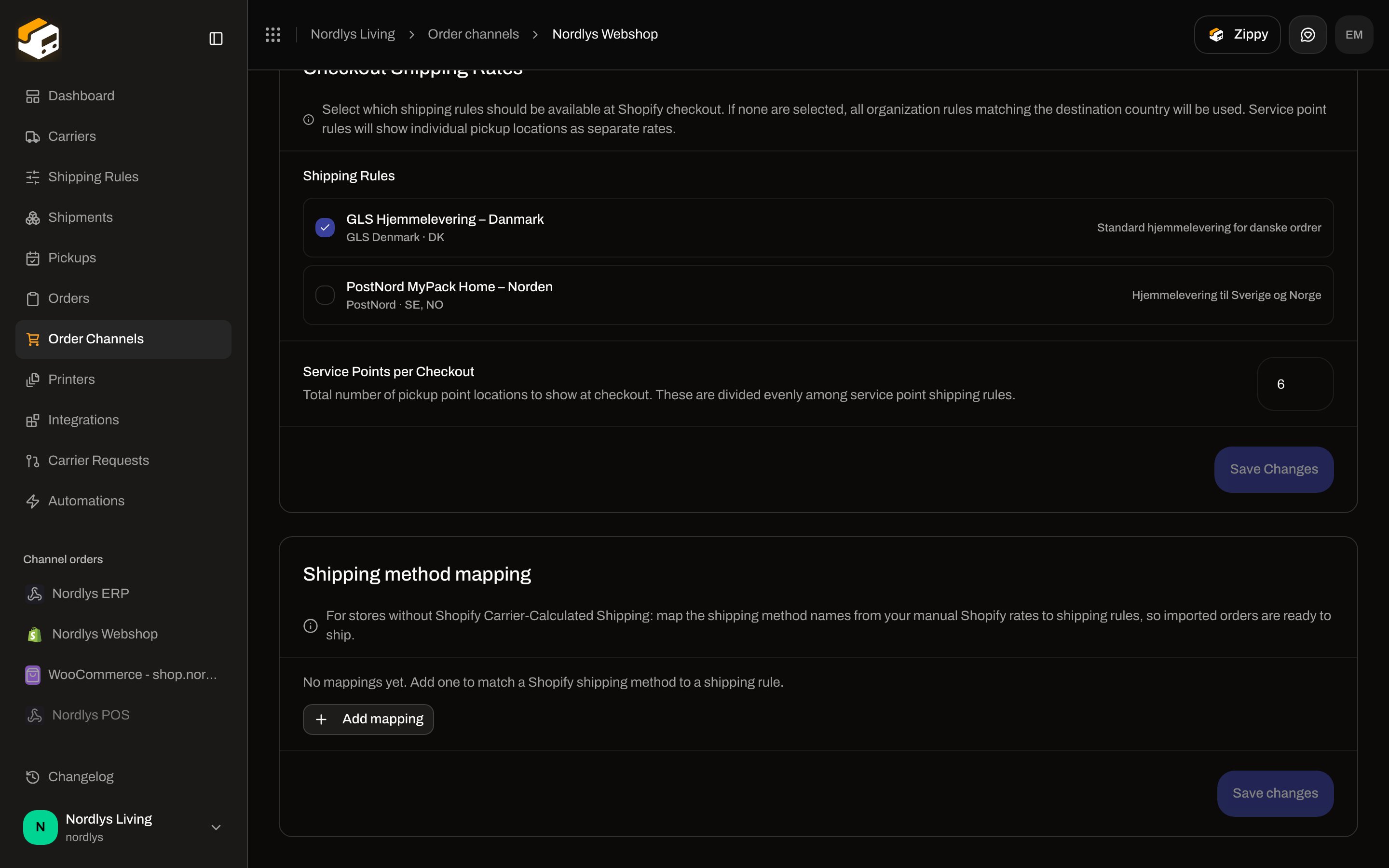1389x868 pixels.
Task: Collapse the sidebar with the panel icon
Action: click(216, 39)
